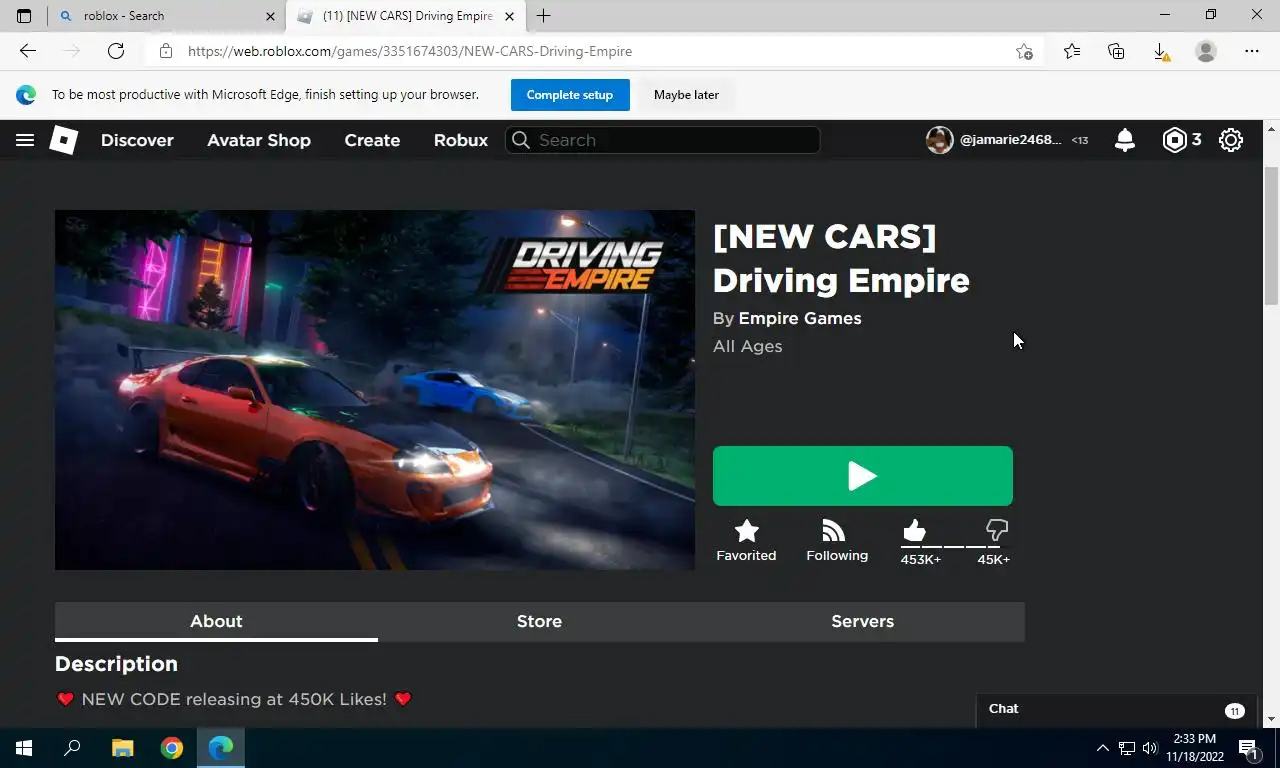Switch to the Store tab
The image size is (1280, 768).
[x=539, y=621]
